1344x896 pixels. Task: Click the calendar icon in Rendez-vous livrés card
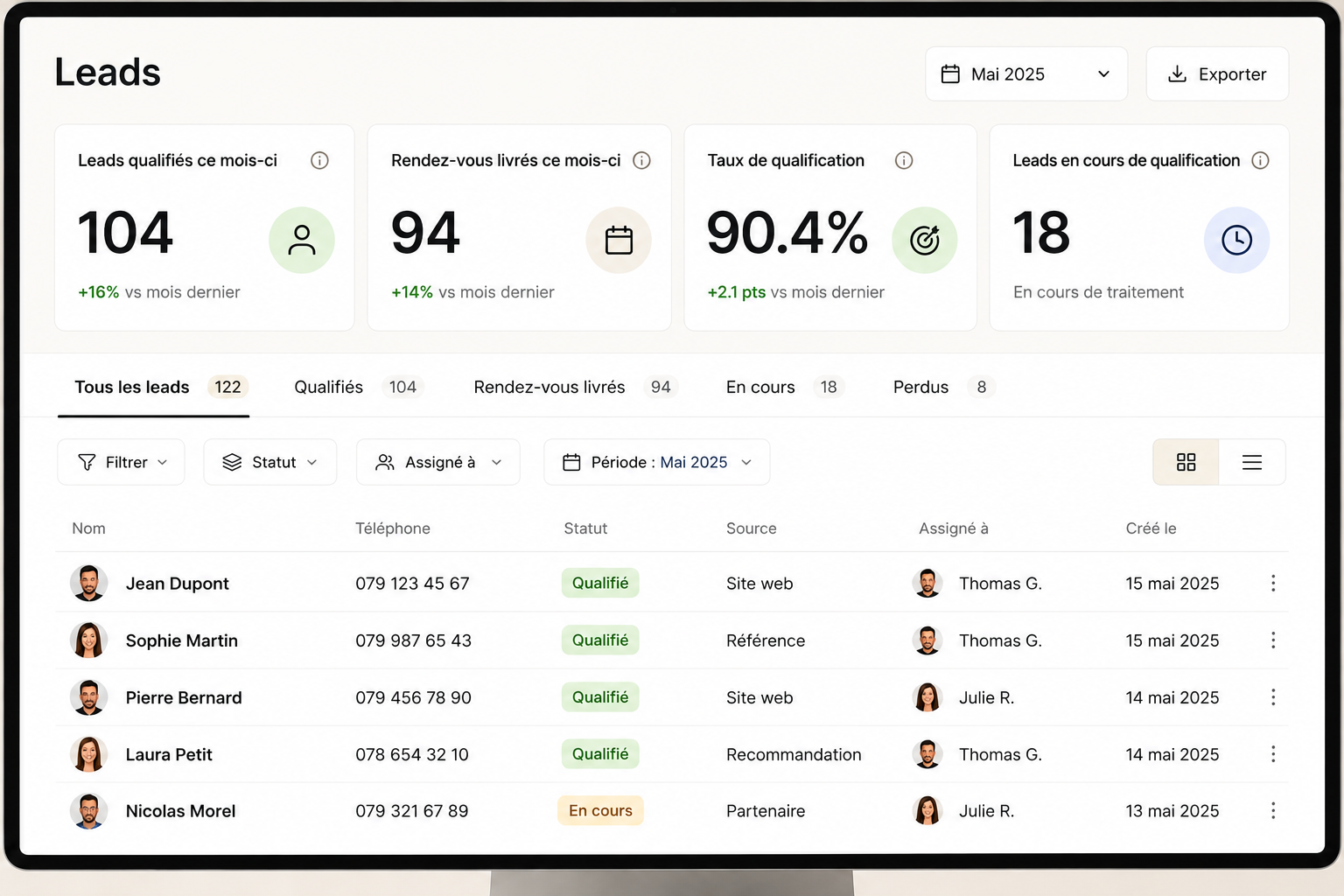619,240
